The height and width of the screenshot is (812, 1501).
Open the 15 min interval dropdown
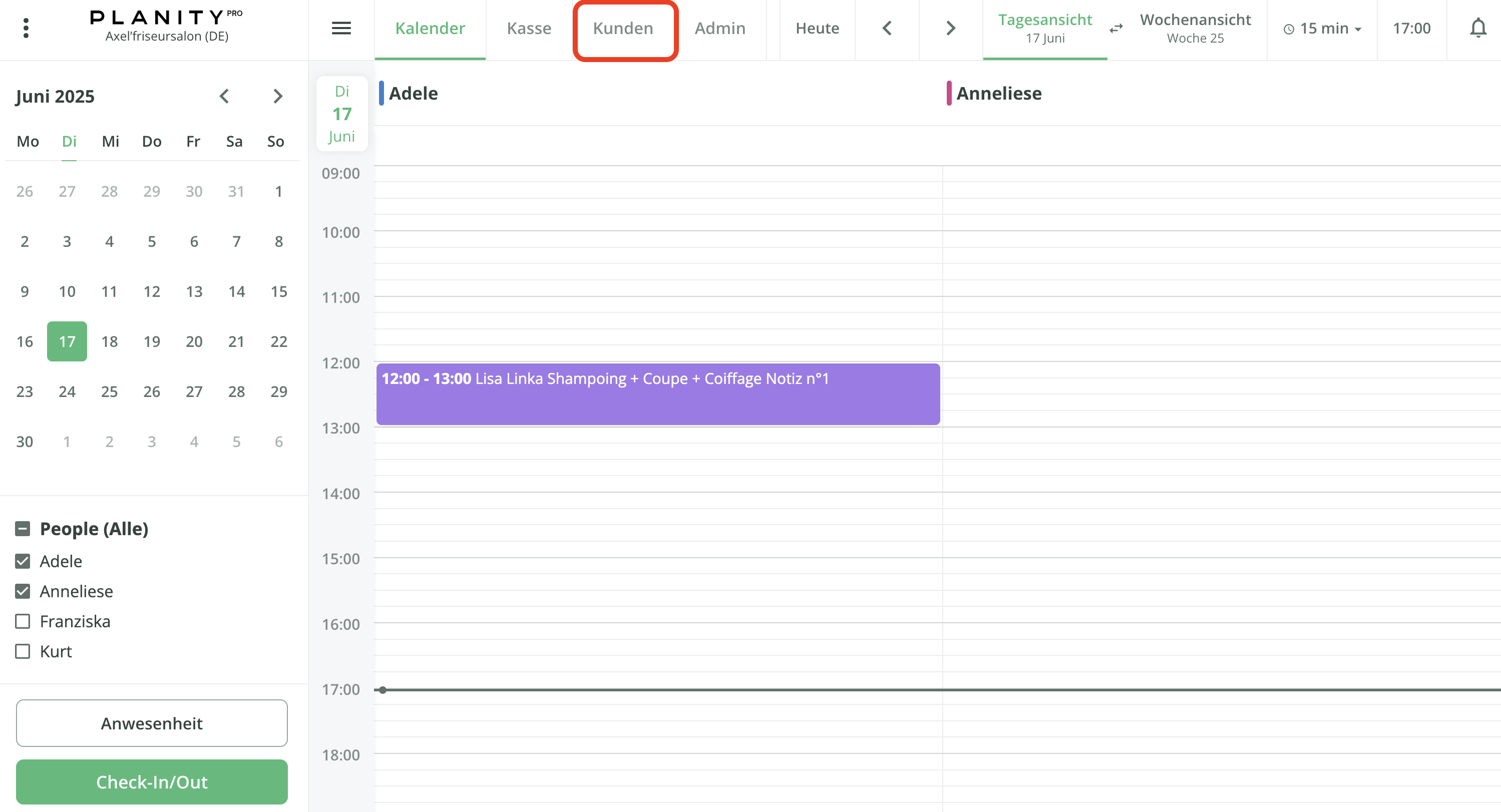coord(1322,29)
